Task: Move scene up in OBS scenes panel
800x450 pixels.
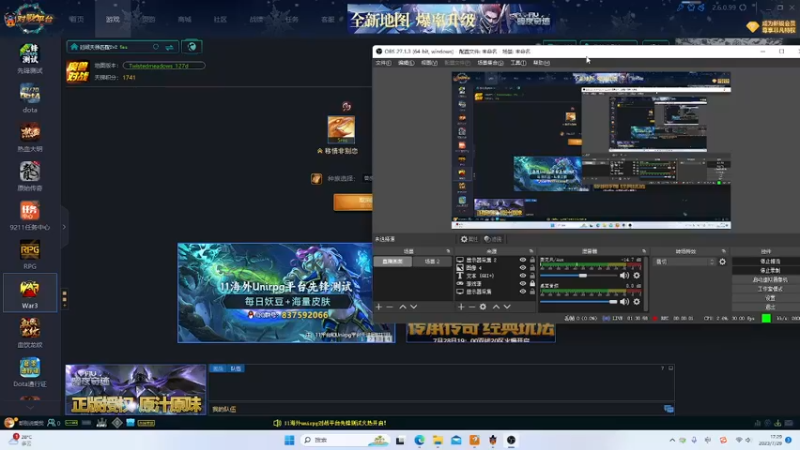Action: 403,307
